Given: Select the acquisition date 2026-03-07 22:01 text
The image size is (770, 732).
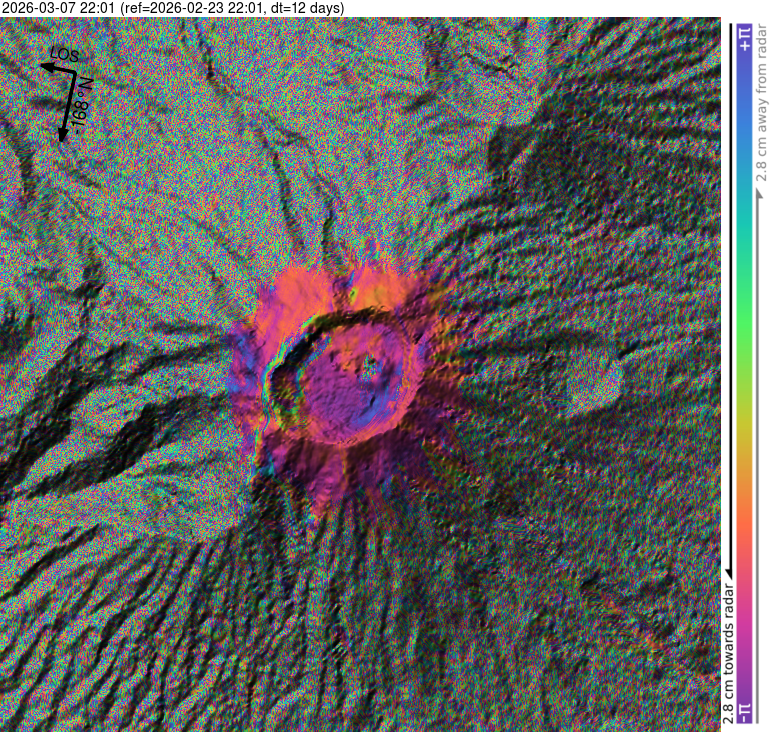Looking at the screenshot, I should (58, 8).
